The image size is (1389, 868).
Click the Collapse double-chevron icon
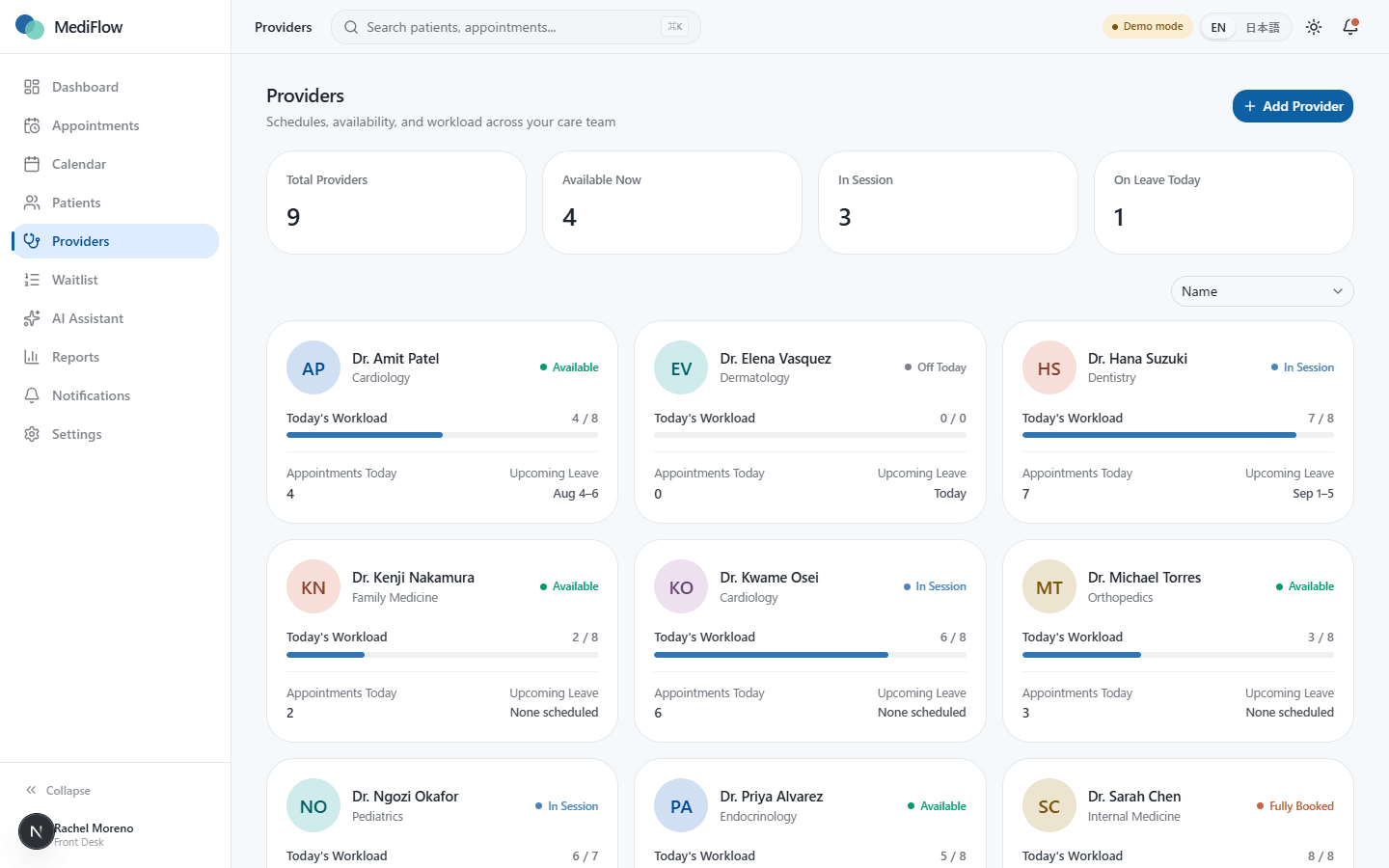pyautogui.click(x=31, y=790)
